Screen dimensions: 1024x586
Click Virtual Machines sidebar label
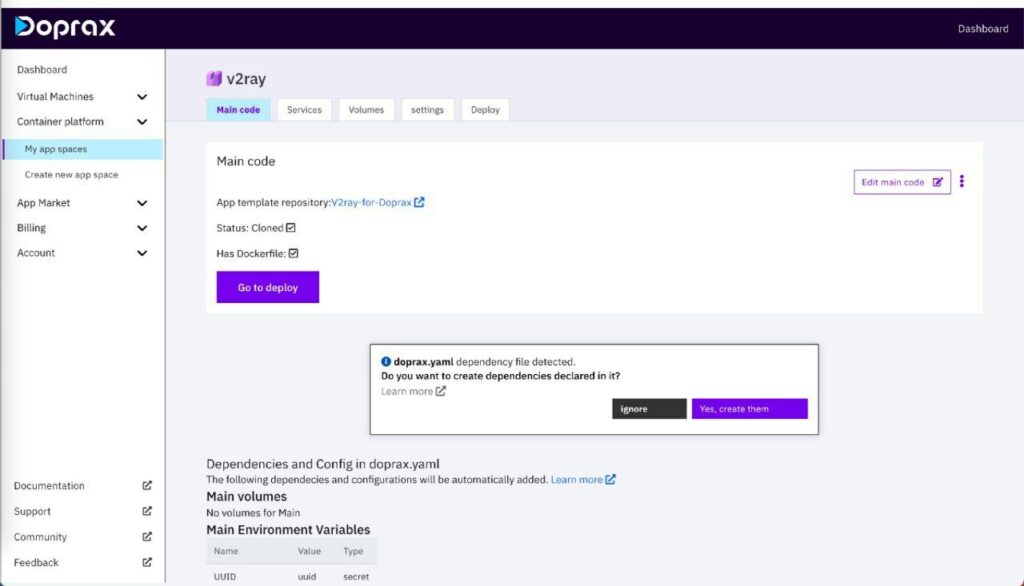click(x=55, y=97)
